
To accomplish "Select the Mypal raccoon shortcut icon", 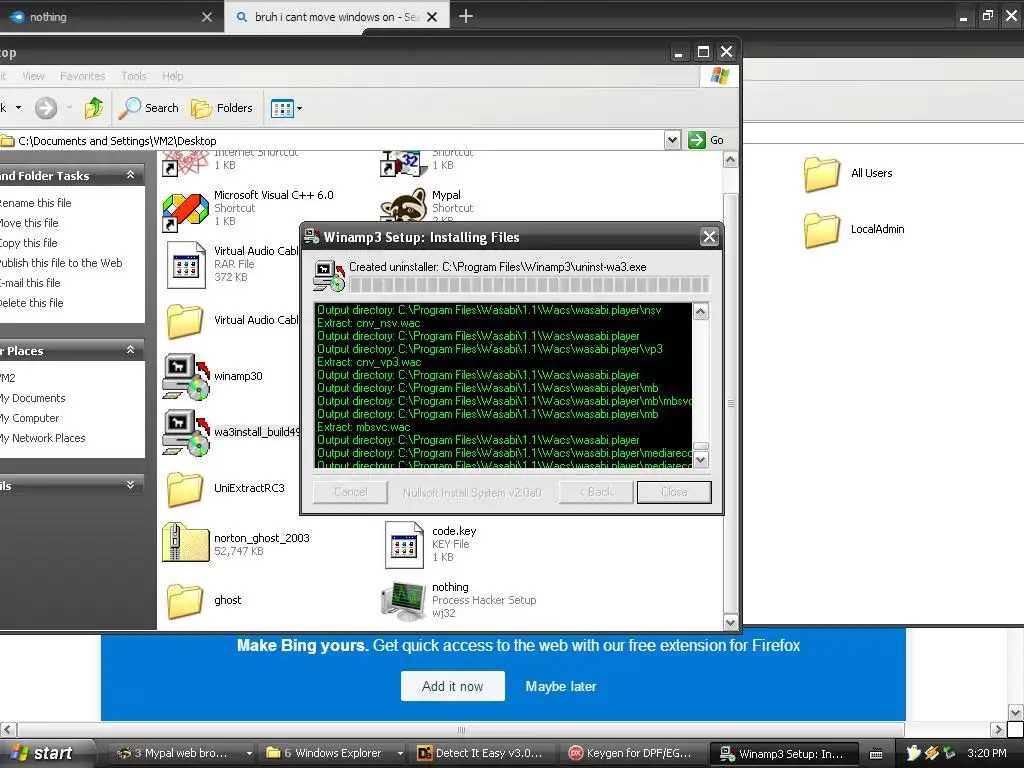I will [404, 205].
